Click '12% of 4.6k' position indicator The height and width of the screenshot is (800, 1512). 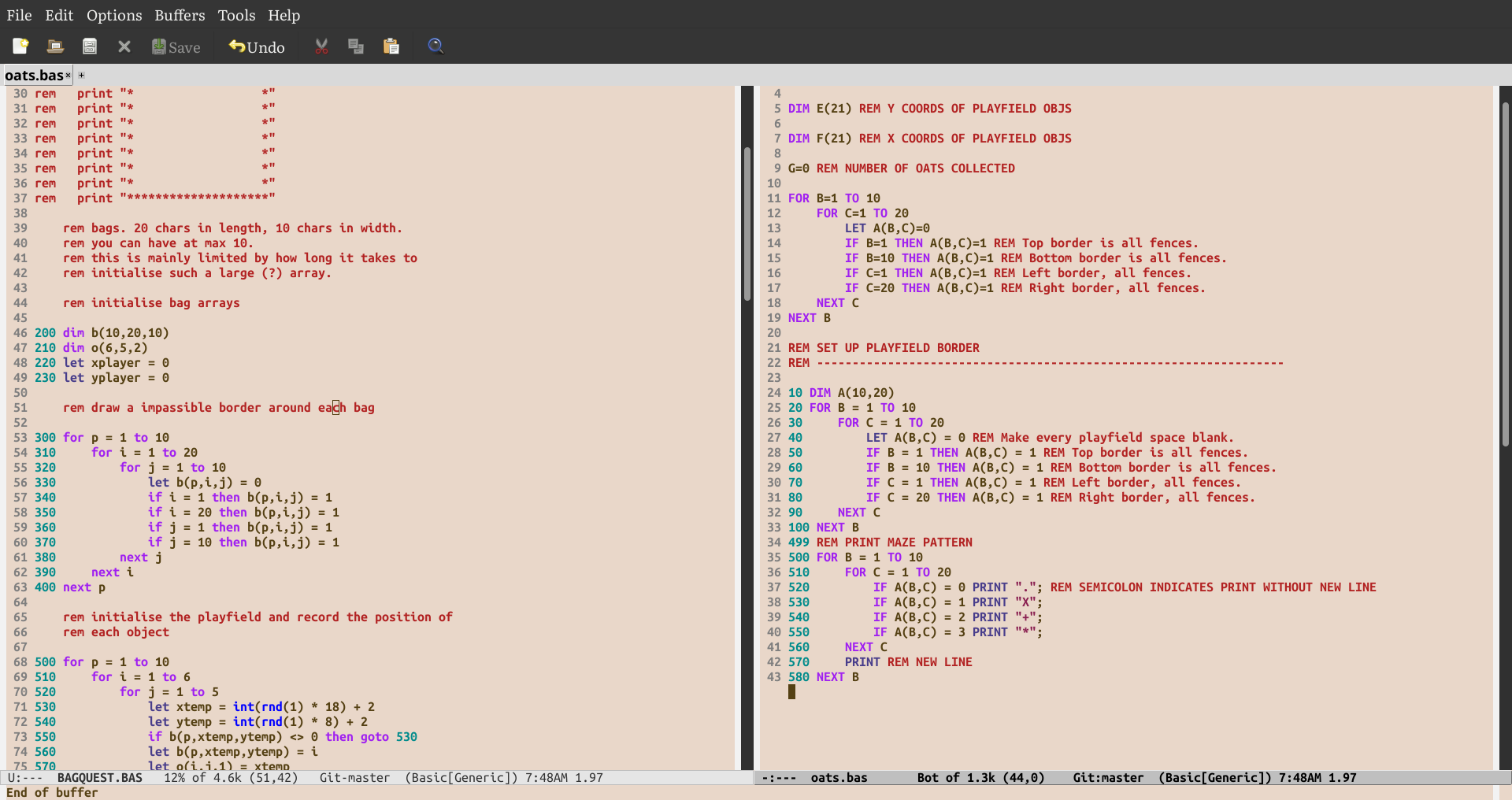pos(202,778)
